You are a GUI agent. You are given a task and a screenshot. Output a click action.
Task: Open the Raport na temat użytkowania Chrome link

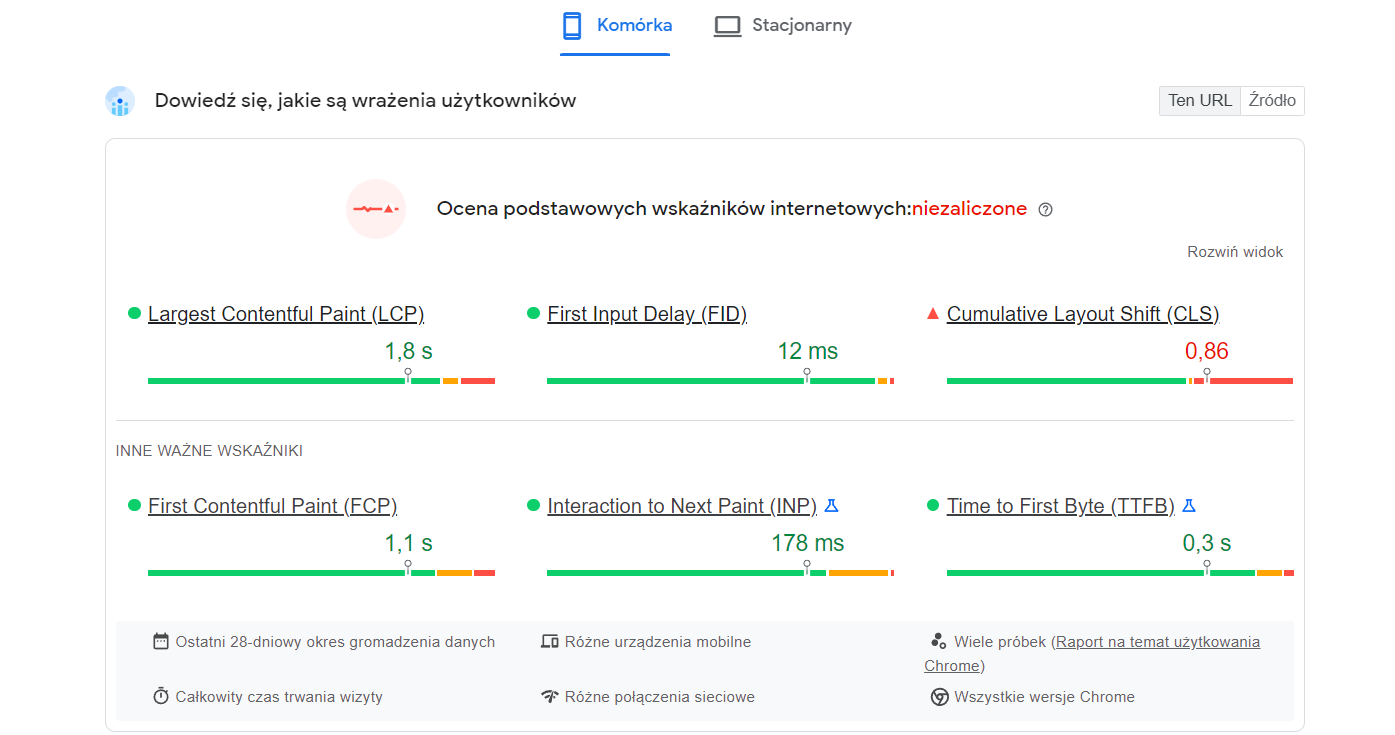[x=1092, y=654]
